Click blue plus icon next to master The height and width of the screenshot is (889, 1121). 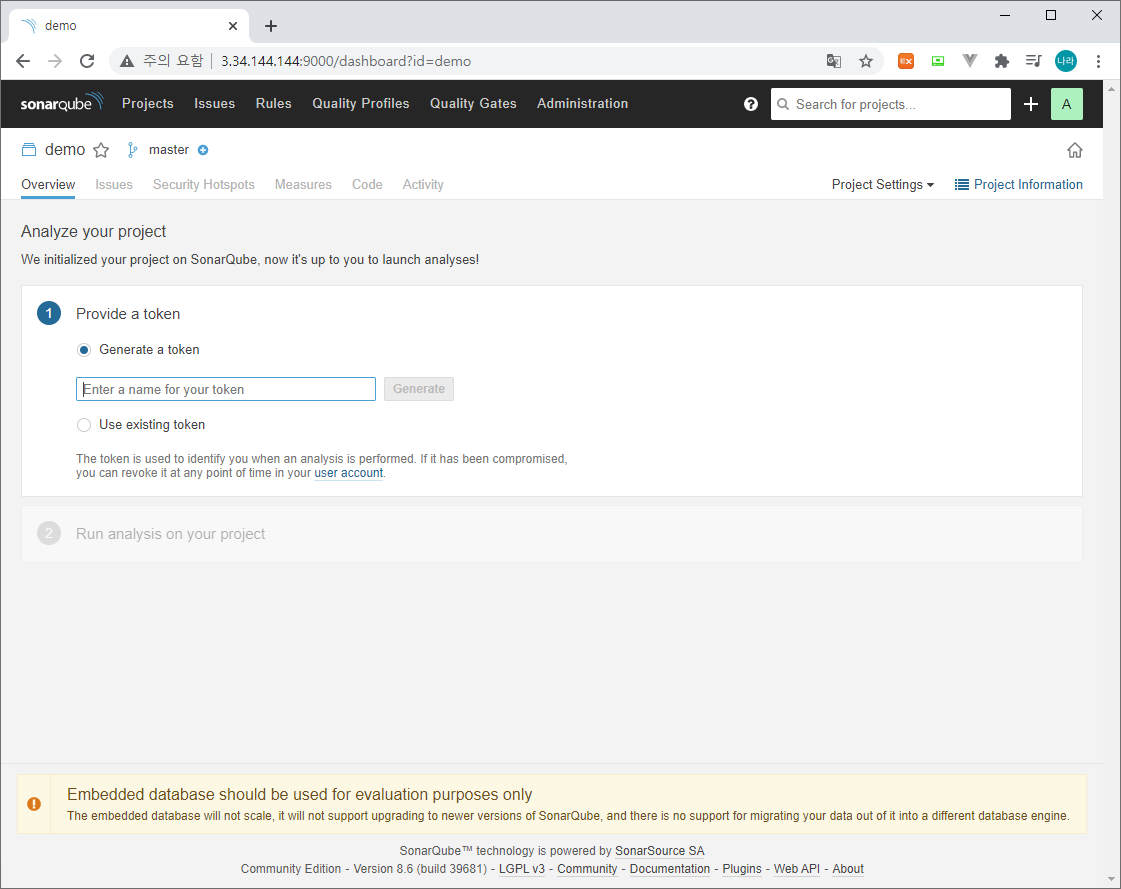(x=203, y=149)
